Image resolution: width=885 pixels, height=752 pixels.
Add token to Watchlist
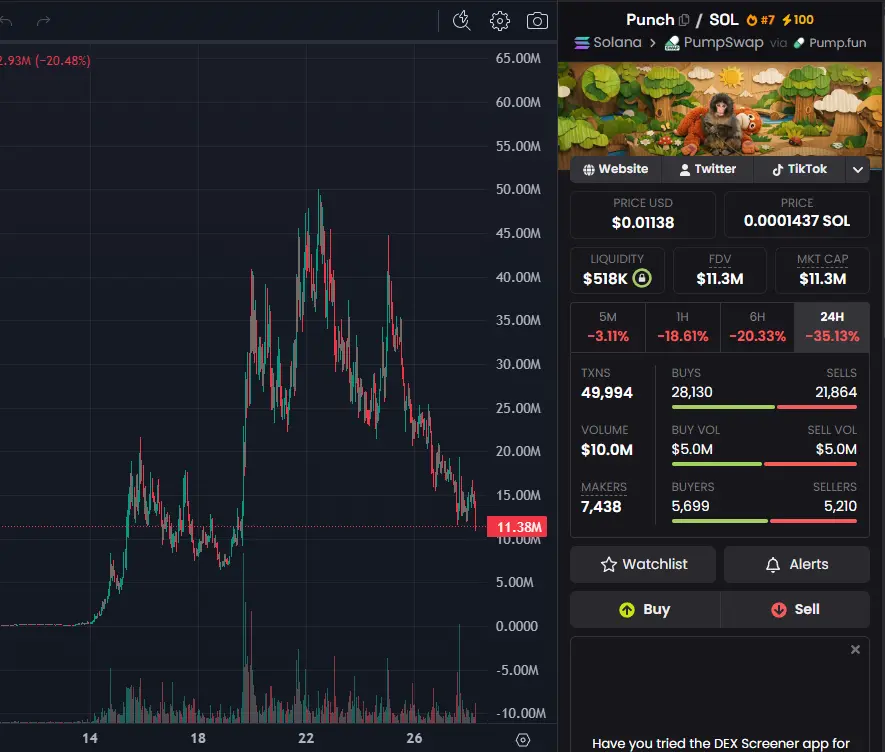pyautogui.click(x=643, y=565)
